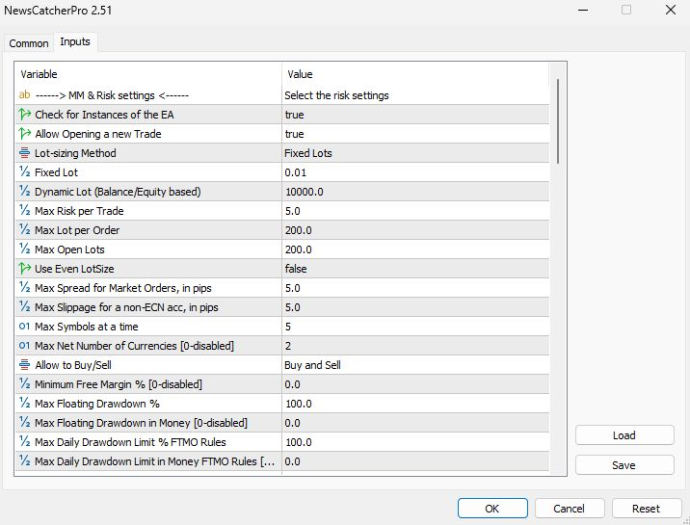Select the Inputs tab
This screenshot has width=690, height=525.
tap(75, 42)
